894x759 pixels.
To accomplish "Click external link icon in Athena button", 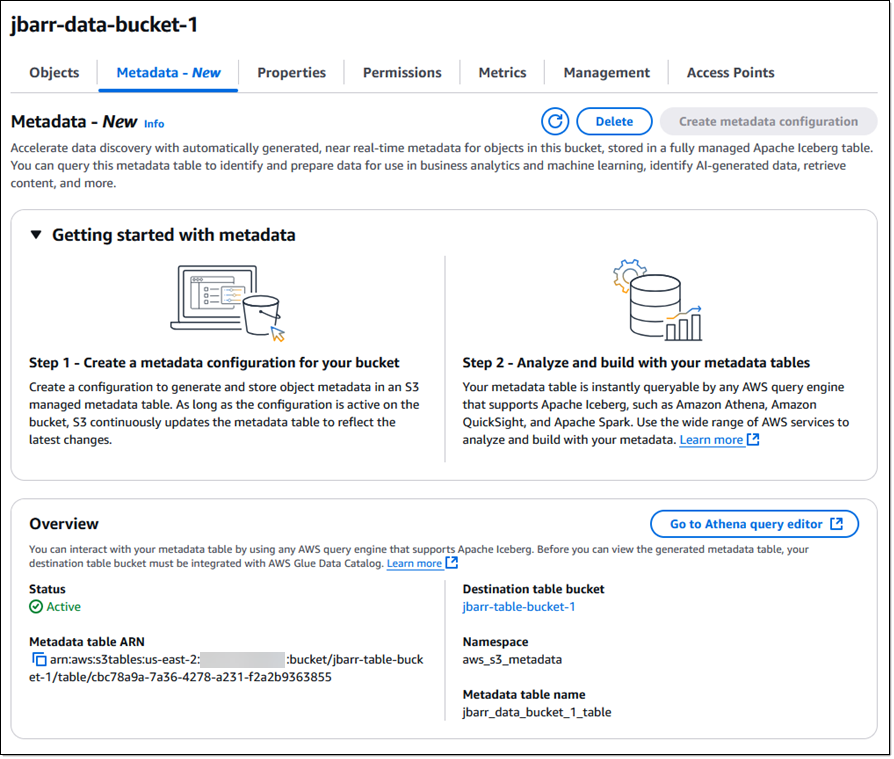I will click(836, 524).
